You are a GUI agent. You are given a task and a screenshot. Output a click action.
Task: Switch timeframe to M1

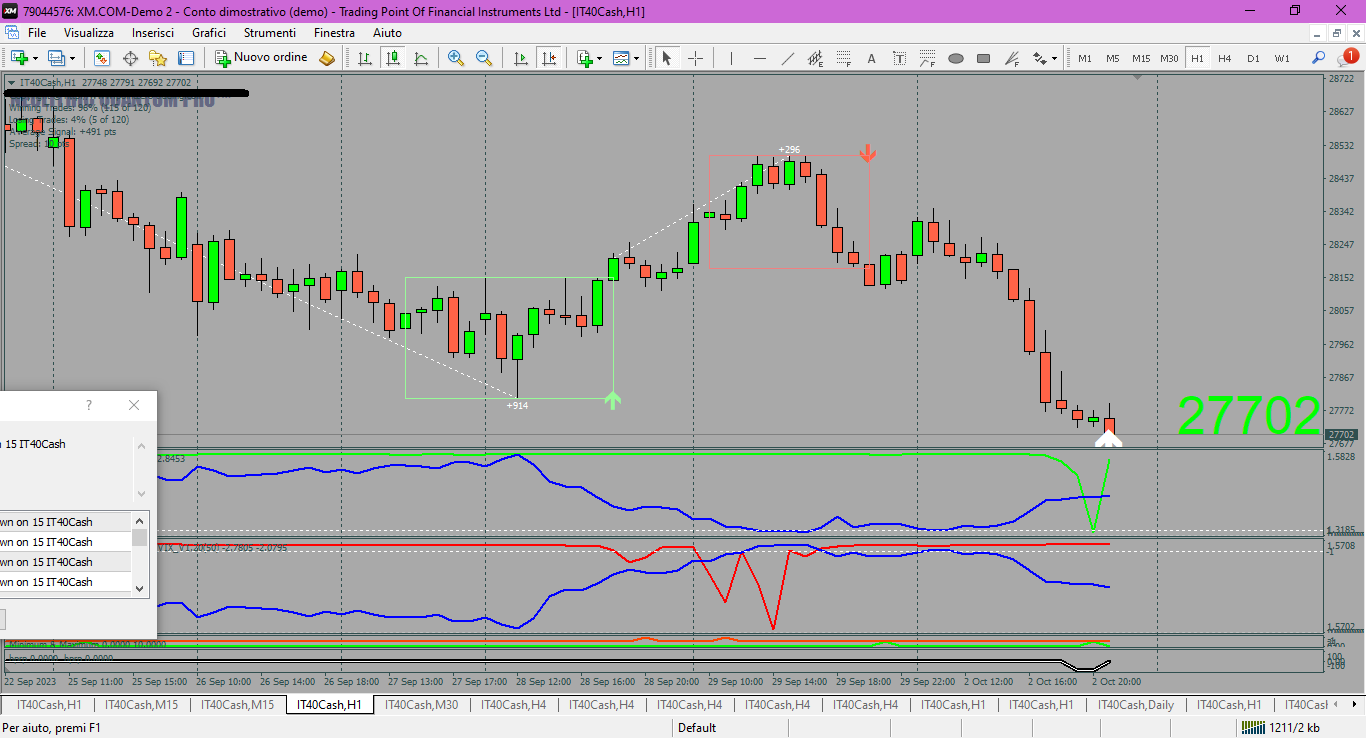pos(1084,58)
